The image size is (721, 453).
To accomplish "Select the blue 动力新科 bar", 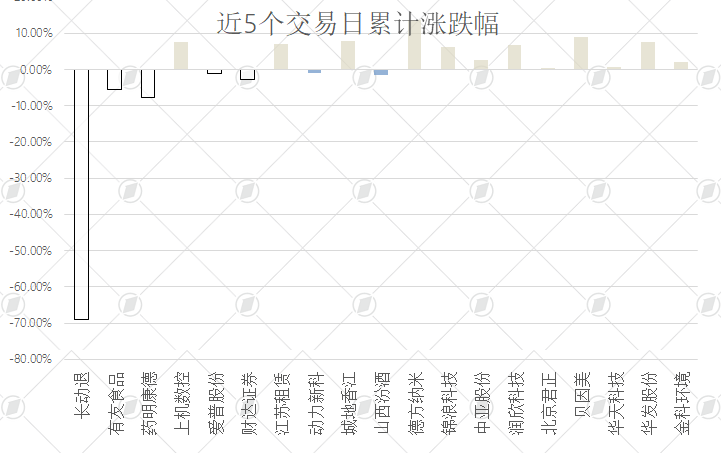I will (x=315, y=71).
